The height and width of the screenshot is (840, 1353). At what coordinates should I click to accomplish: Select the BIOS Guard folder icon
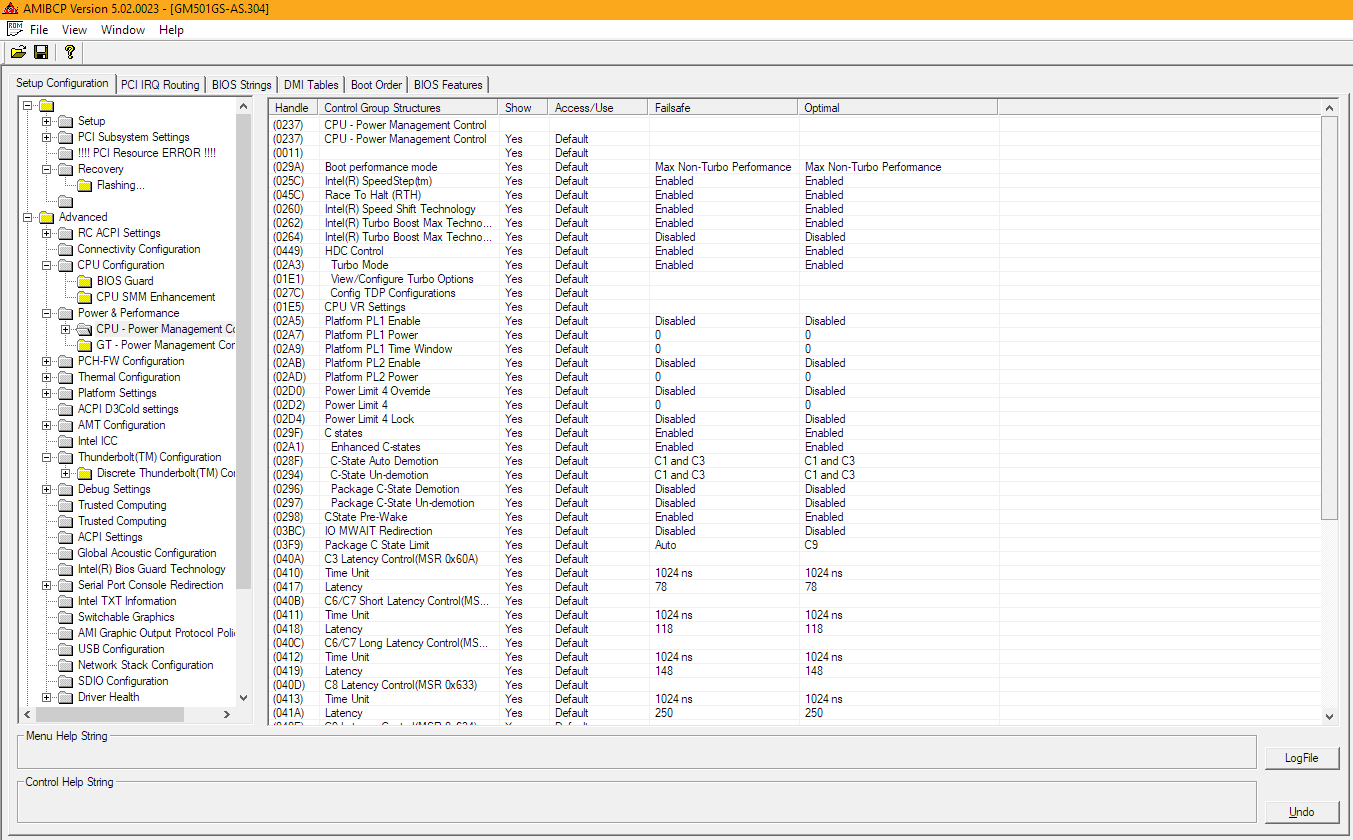[x=85, y=281]
